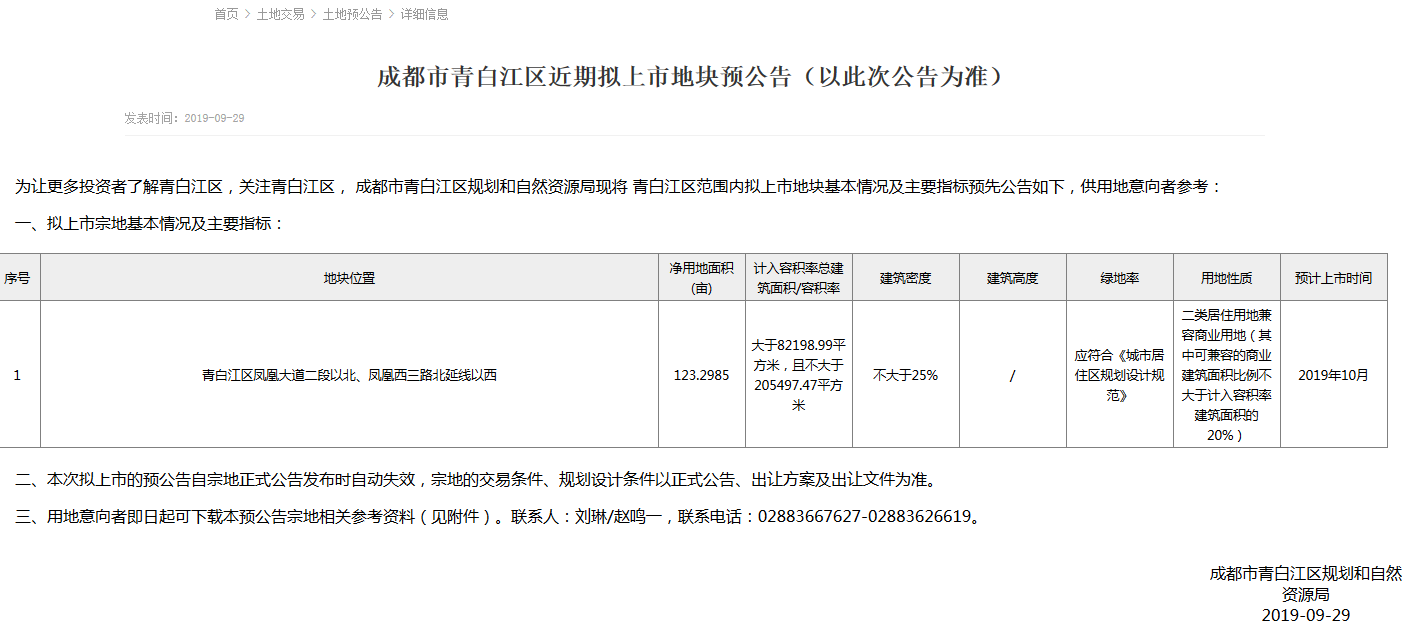Click the cell 青白江区凤凰大道二段以北、凤凰西三路北延线以西
This screenshot has height=629, width=1406.
349,375
